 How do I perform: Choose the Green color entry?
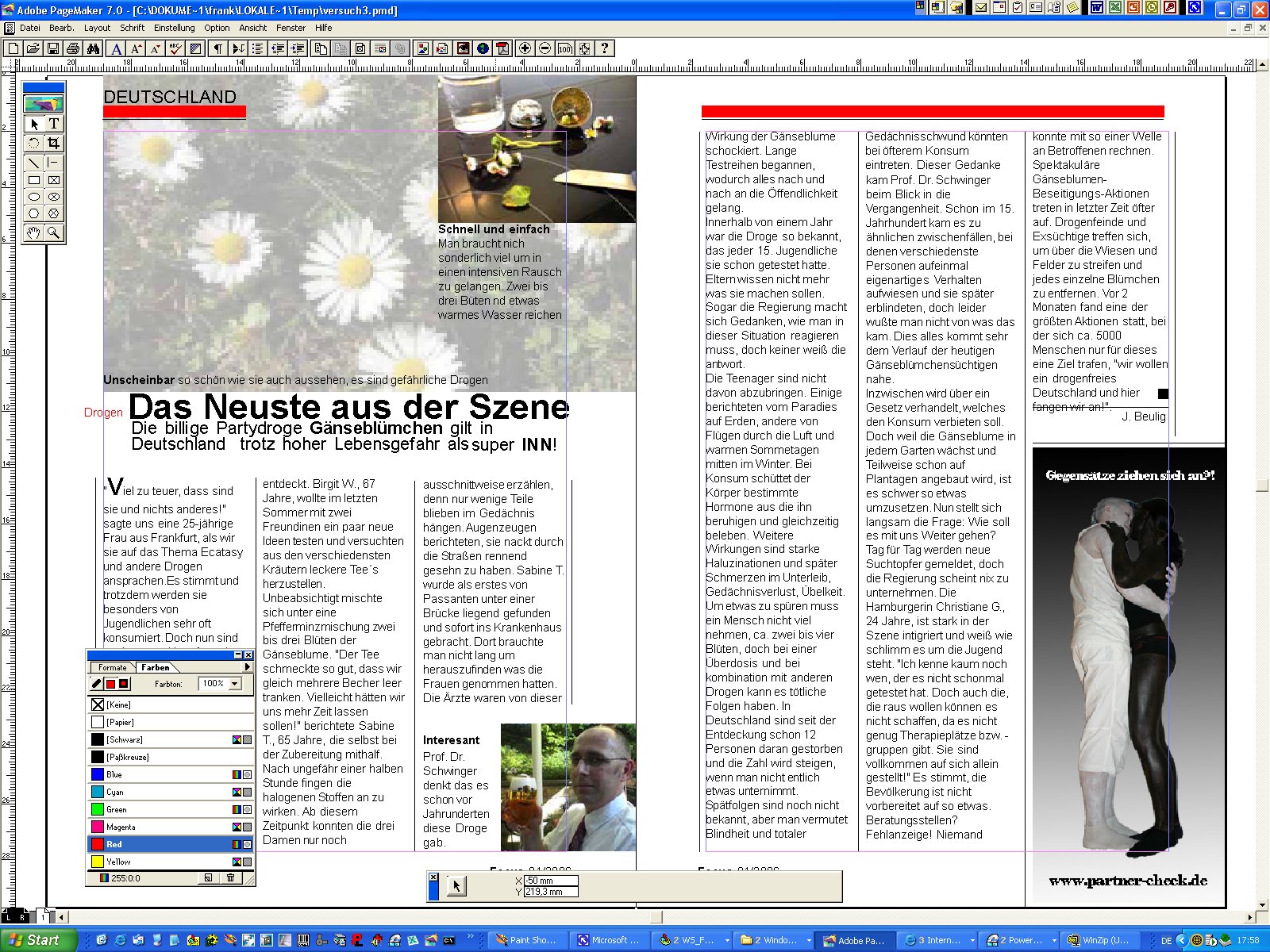170,809
